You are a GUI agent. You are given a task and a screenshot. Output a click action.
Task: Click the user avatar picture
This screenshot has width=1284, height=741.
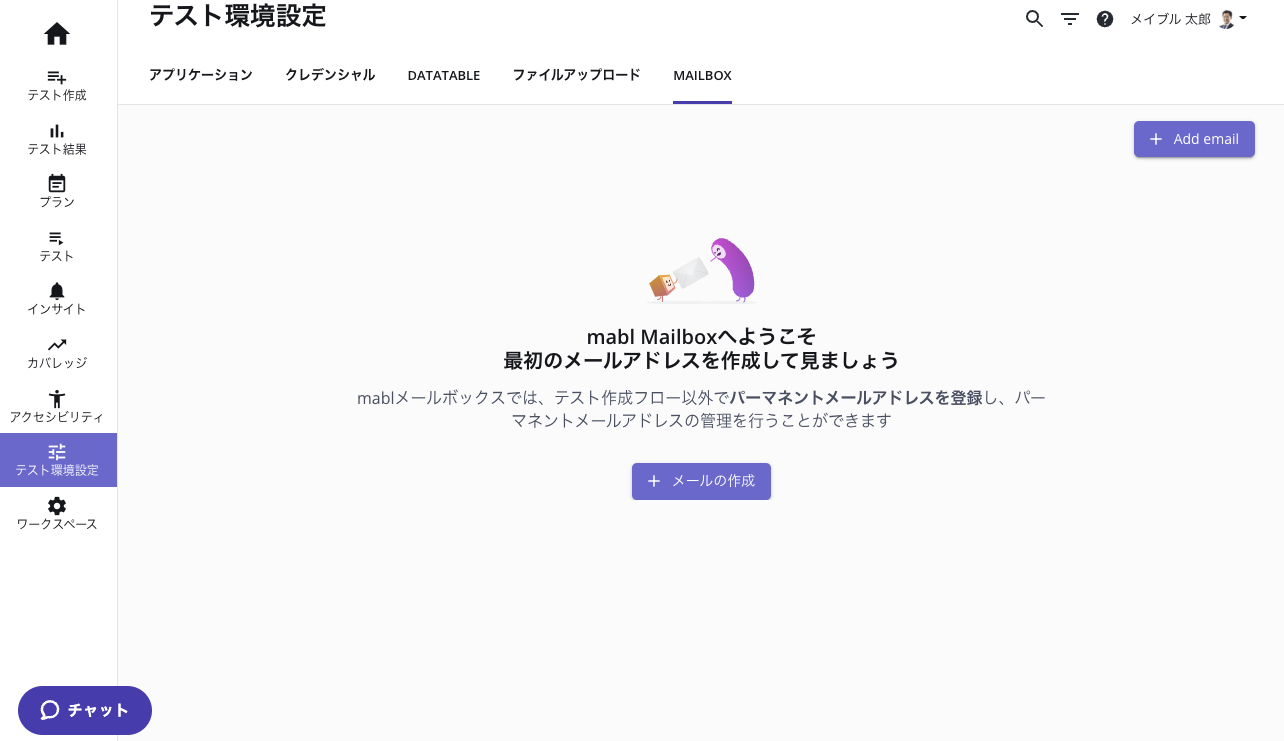pos(1227,19)
